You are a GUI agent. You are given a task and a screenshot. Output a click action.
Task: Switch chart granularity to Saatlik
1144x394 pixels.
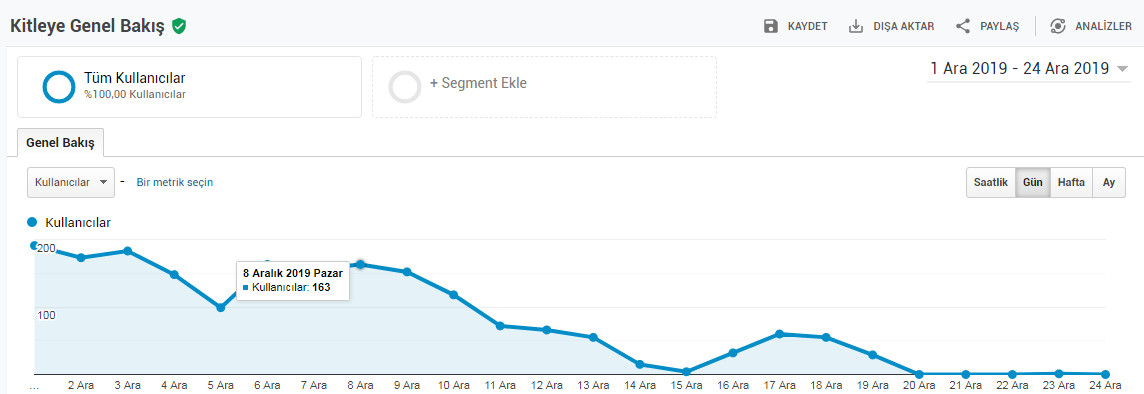click(x=991, y=182)
